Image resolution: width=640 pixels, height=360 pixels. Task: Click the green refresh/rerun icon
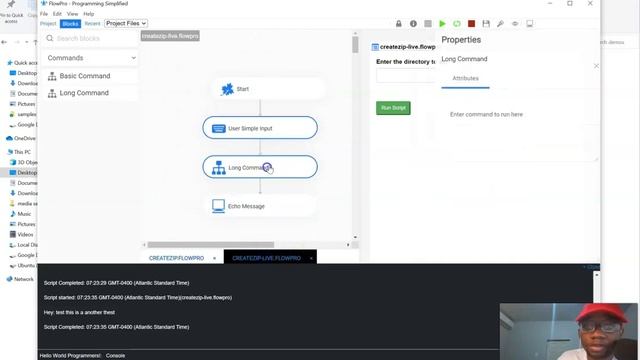pos(457,24)
